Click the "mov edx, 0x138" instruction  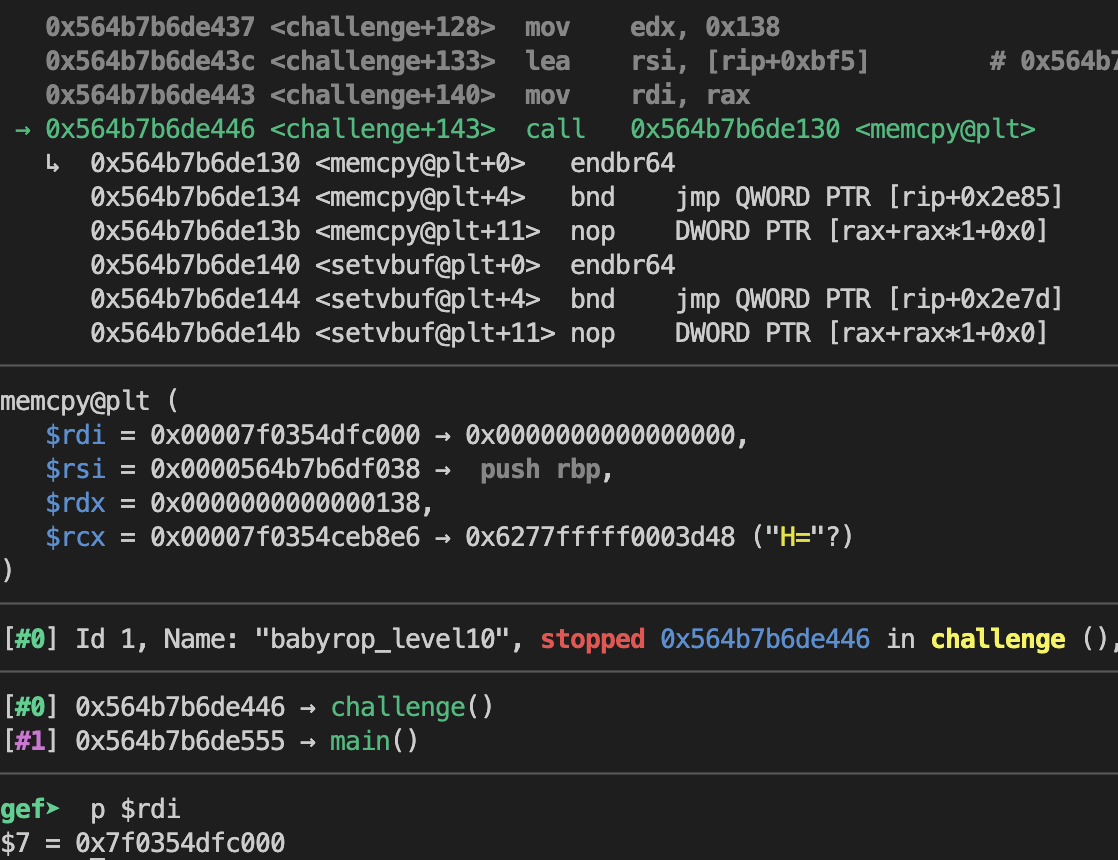(x=652, y=27)
